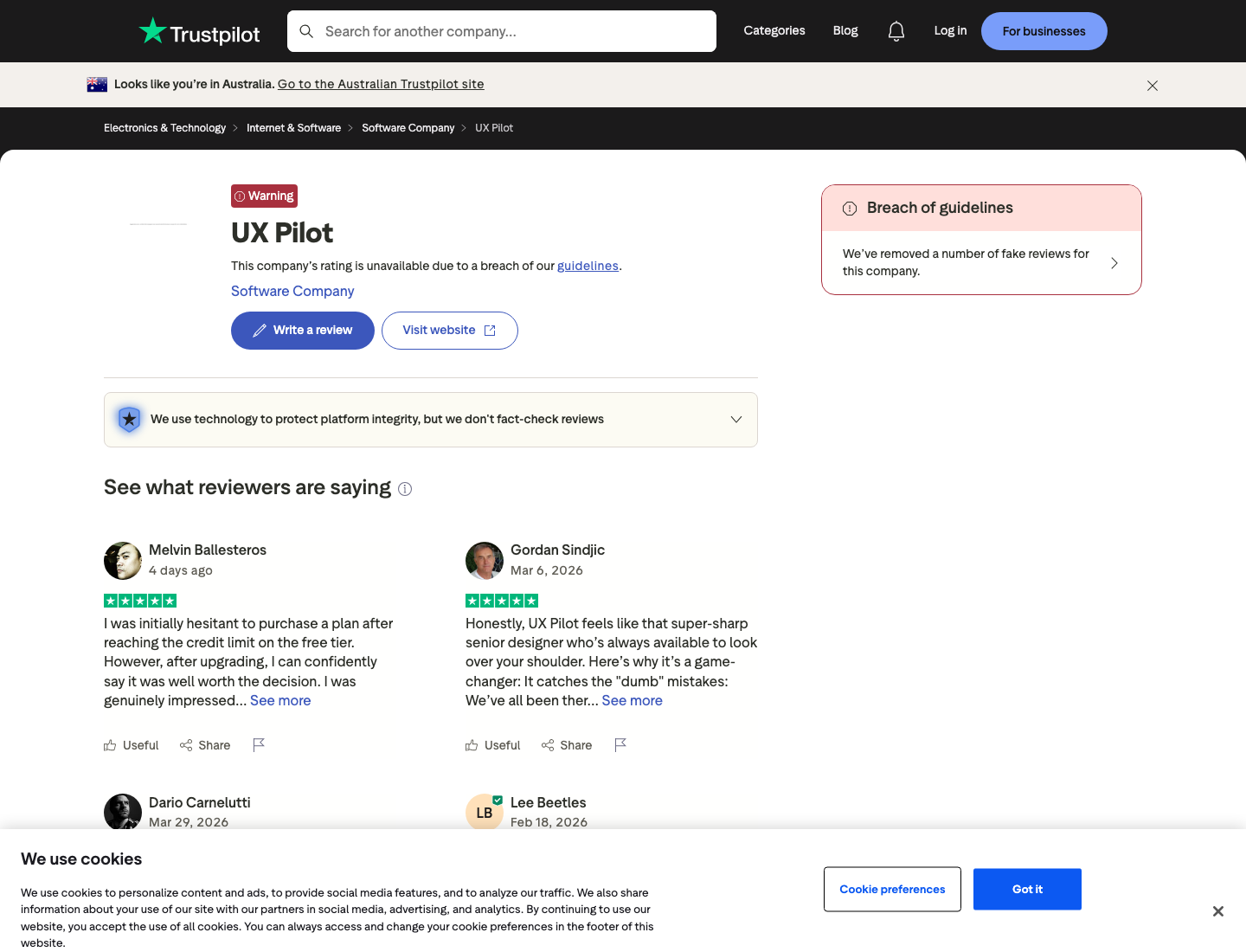Click Dario Carnelutti avatar
1246x952 pixels.
(123, 812)
